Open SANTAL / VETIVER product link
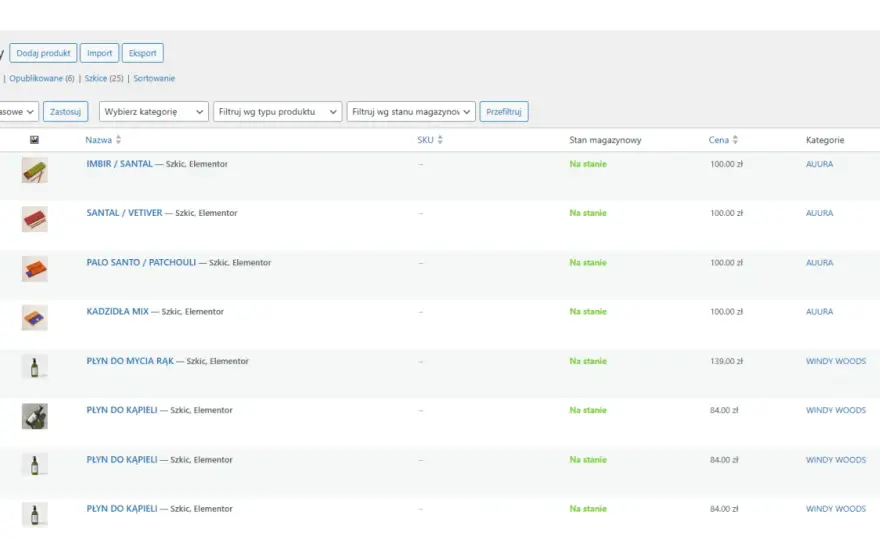The height and width of the screenshot is (540, 880). coord(125,213)
